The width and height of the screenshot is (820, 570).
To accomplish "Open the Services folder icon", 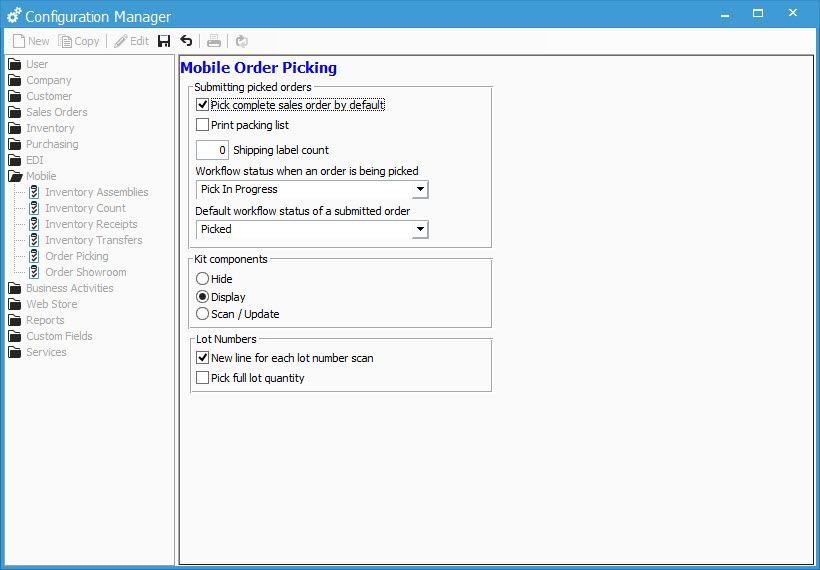I will pyautogui.click(x=15, y=352).
